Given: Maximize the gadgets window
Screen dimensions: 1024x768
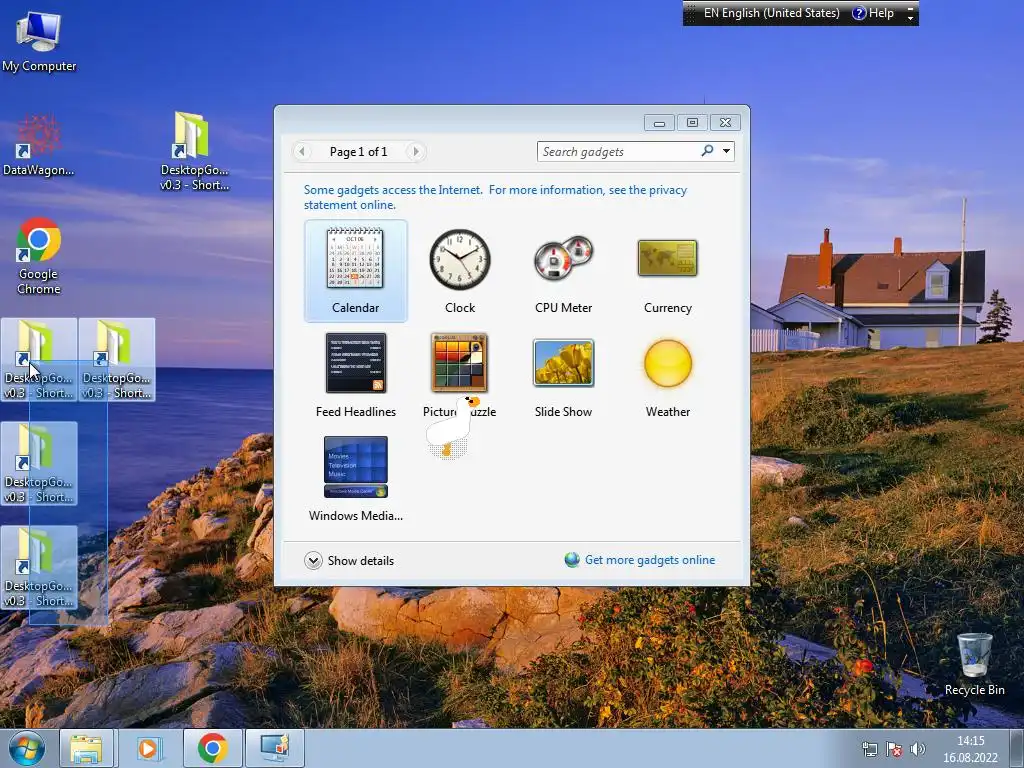Looking at the screenshot, I should coord(692,123).
